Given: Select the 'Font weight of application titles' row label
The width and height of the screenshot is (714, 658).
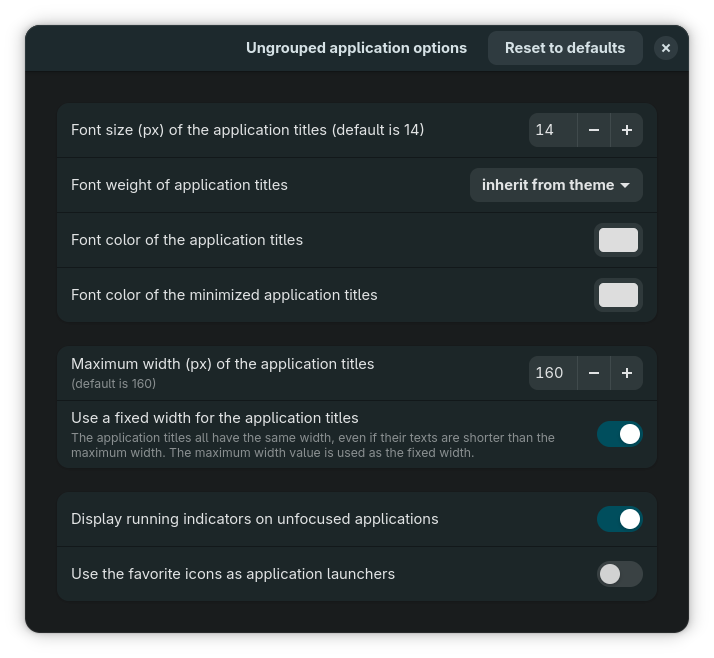Looking at the screenshot, I should click(x=179, y=185).
